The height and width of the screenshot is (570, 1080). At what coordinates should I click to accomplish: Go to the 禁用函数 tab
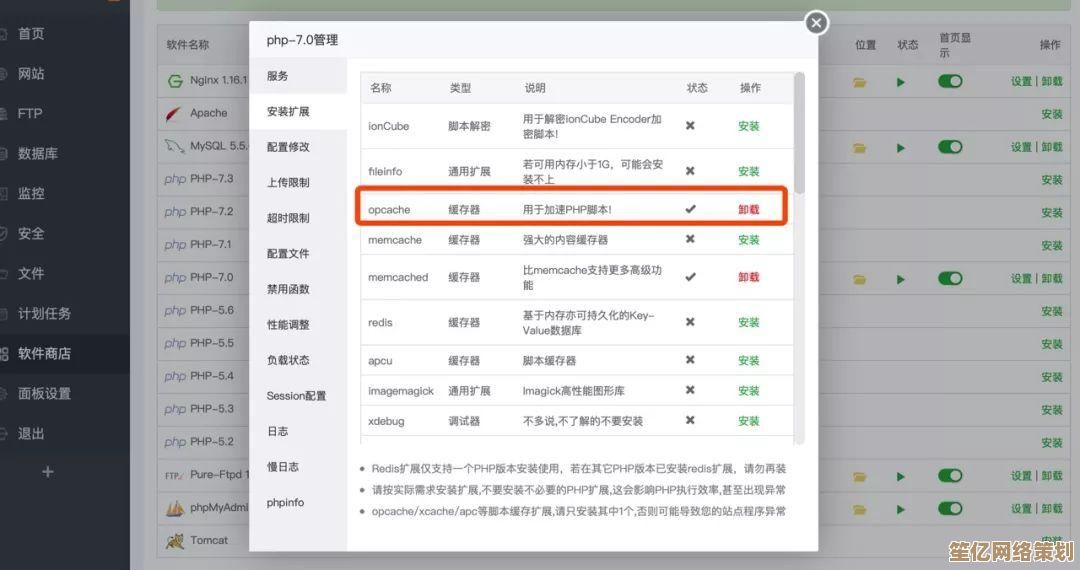coord(288,289)
